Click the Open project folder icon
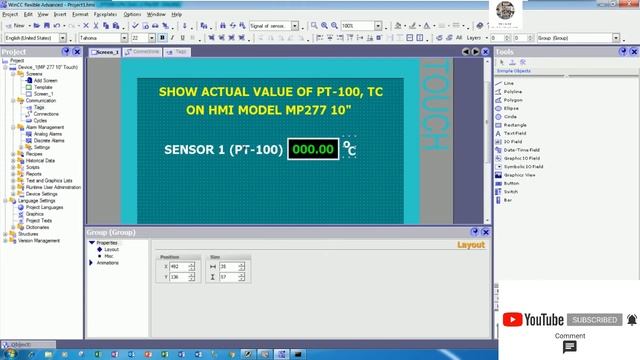The width and height of the screenshot is (640, 360). [37, 26]
